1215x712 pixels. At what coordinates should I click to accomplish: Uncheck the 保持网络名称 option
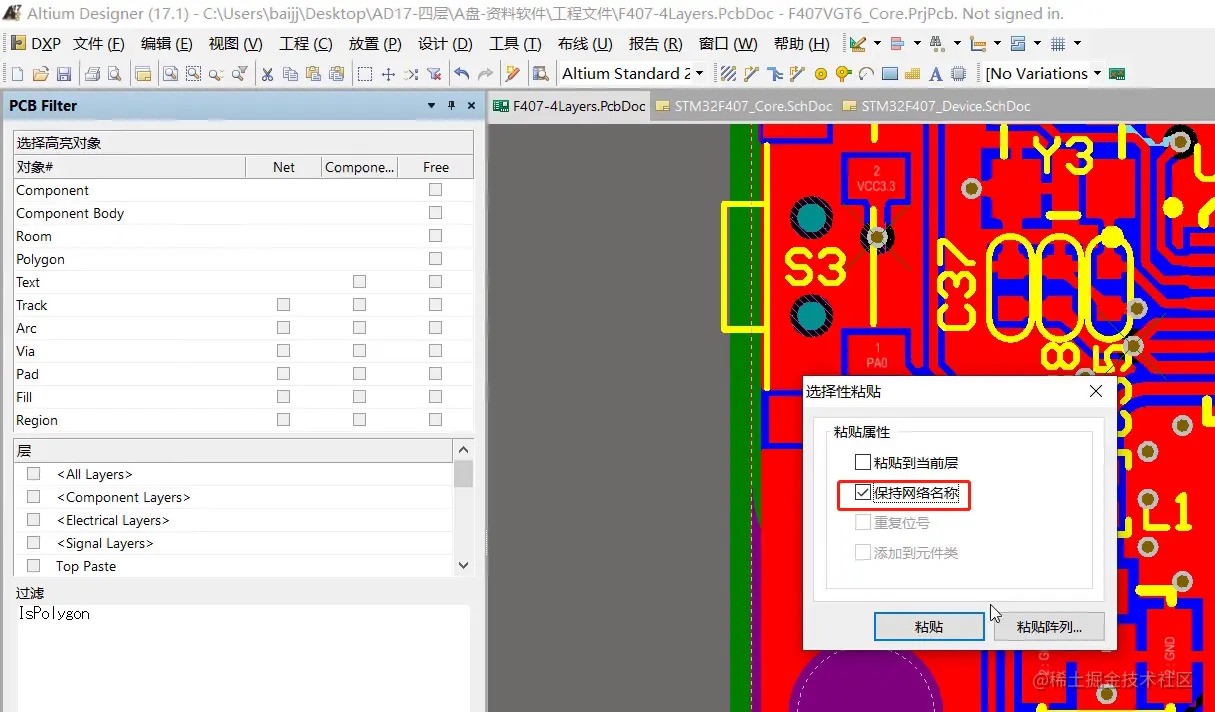863,493
